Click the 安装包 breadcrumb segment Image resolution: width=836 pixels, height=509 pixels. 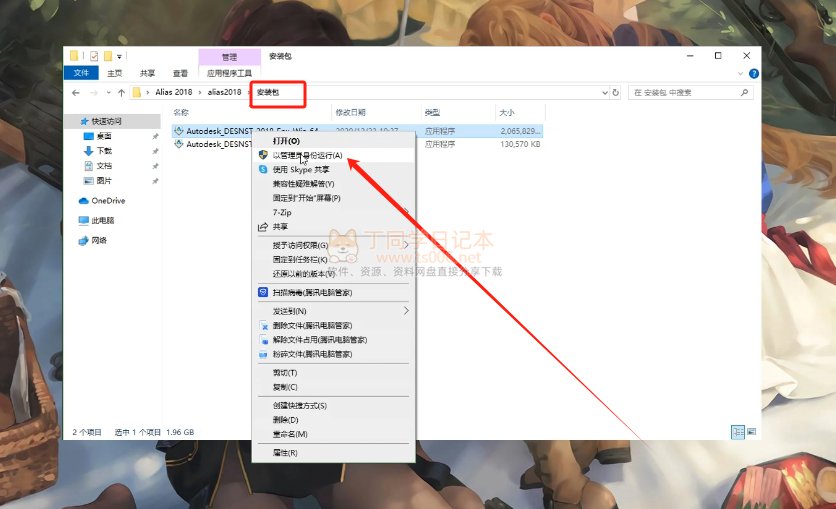tap(268, 92)
